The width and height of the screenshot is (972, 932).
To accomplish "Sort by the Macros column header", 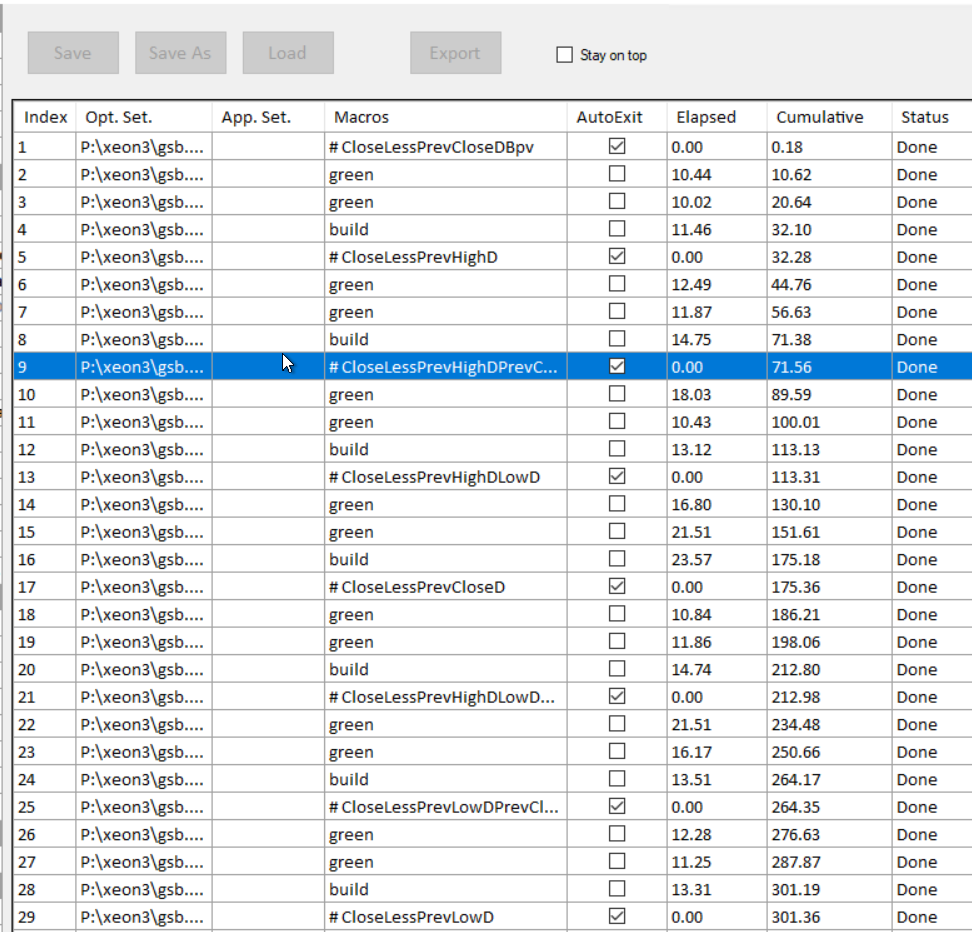I will tap(361, 117).
